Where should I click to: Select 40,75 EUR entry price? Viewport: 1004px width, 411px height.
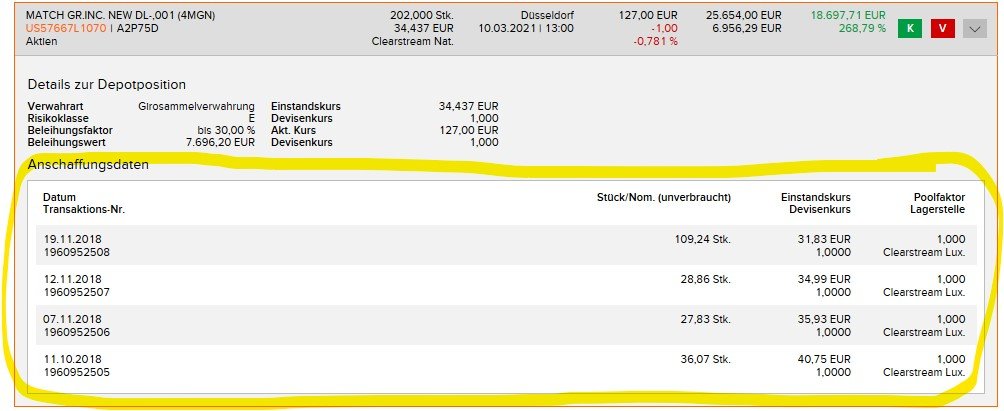[823, 359]
